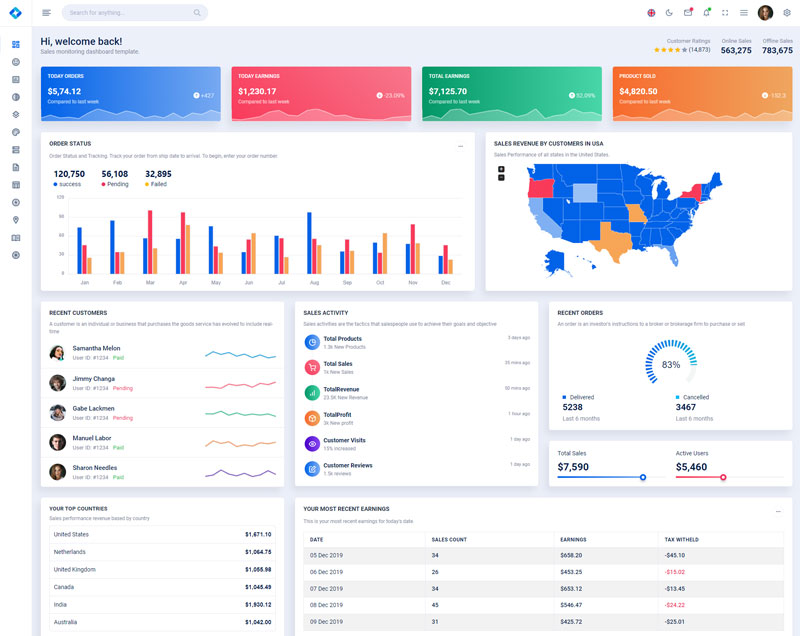Open notifications bell in the top bar

706,13
